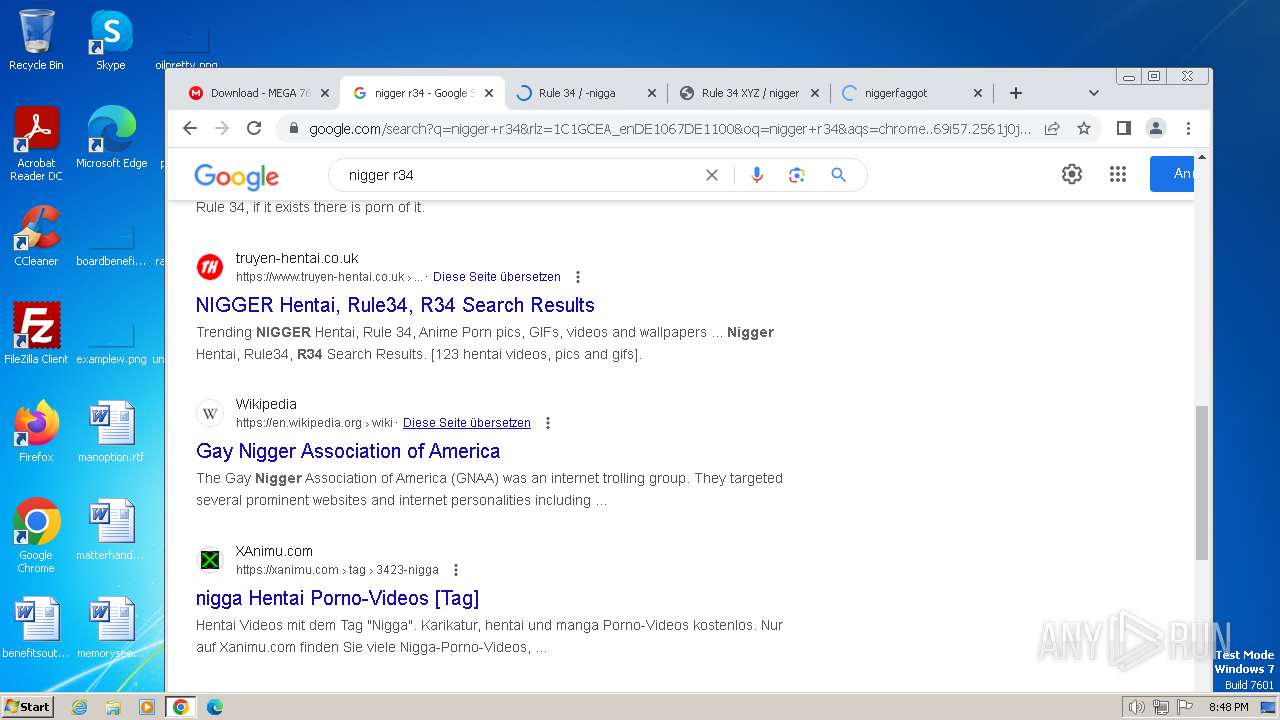Click the scrollbar up arrow
The width and height of the screenshot is (1280, 720).
[1202, 156]
